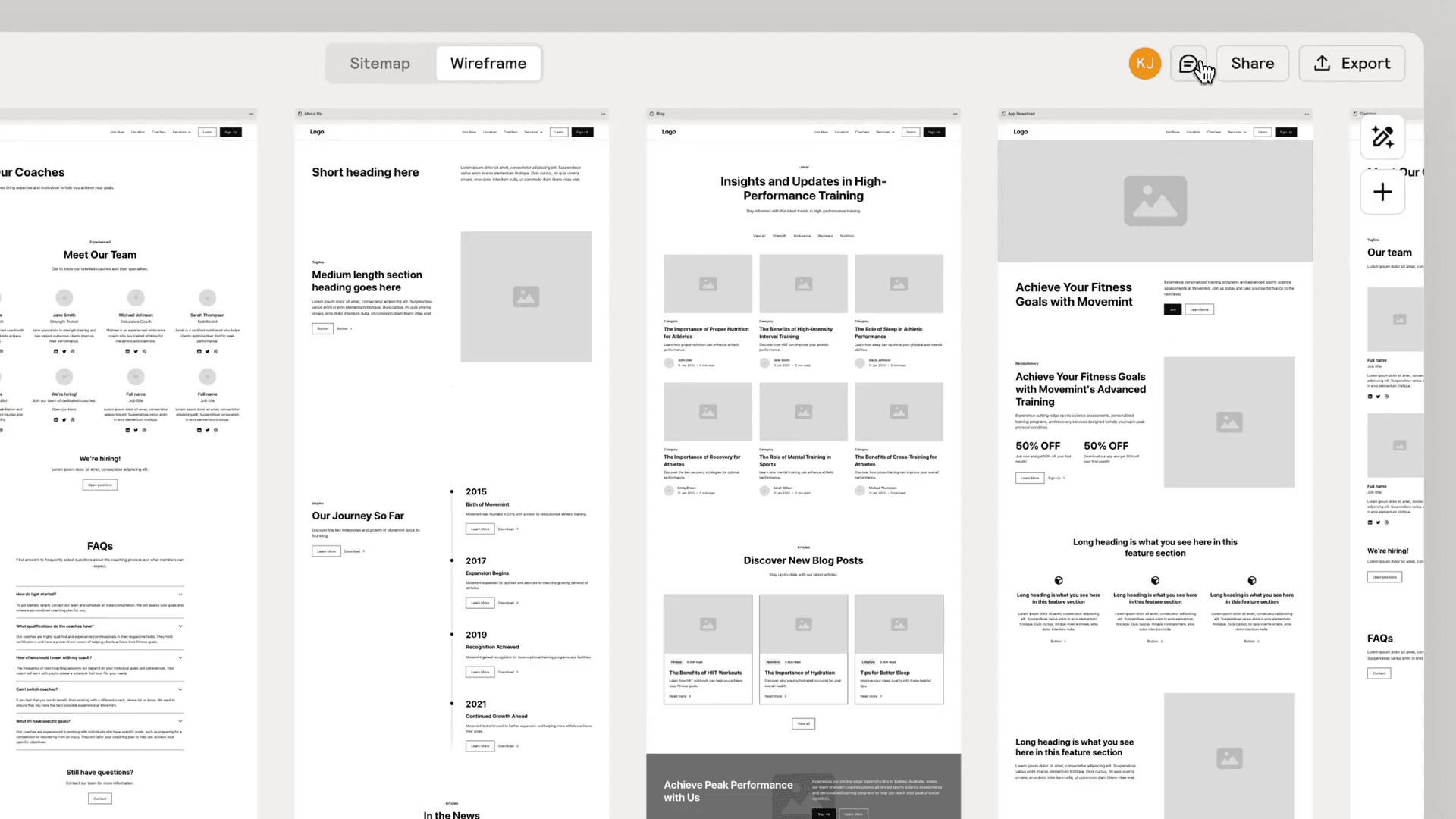Select the Importance of Hydration card image
1456x819 pixels.
[804, 624]
